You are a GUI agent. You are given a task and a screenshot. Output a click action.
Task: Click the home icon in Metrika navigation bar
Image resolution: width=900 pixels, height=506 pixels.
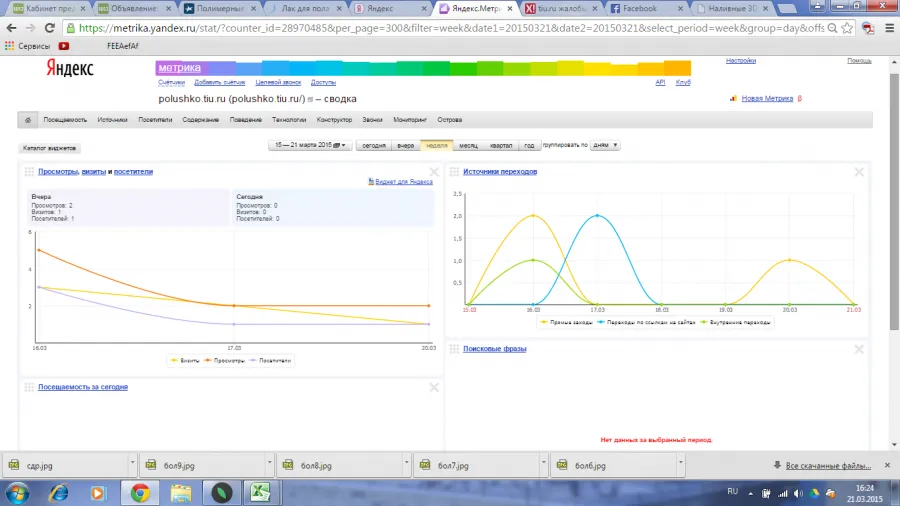click(28, 120)
